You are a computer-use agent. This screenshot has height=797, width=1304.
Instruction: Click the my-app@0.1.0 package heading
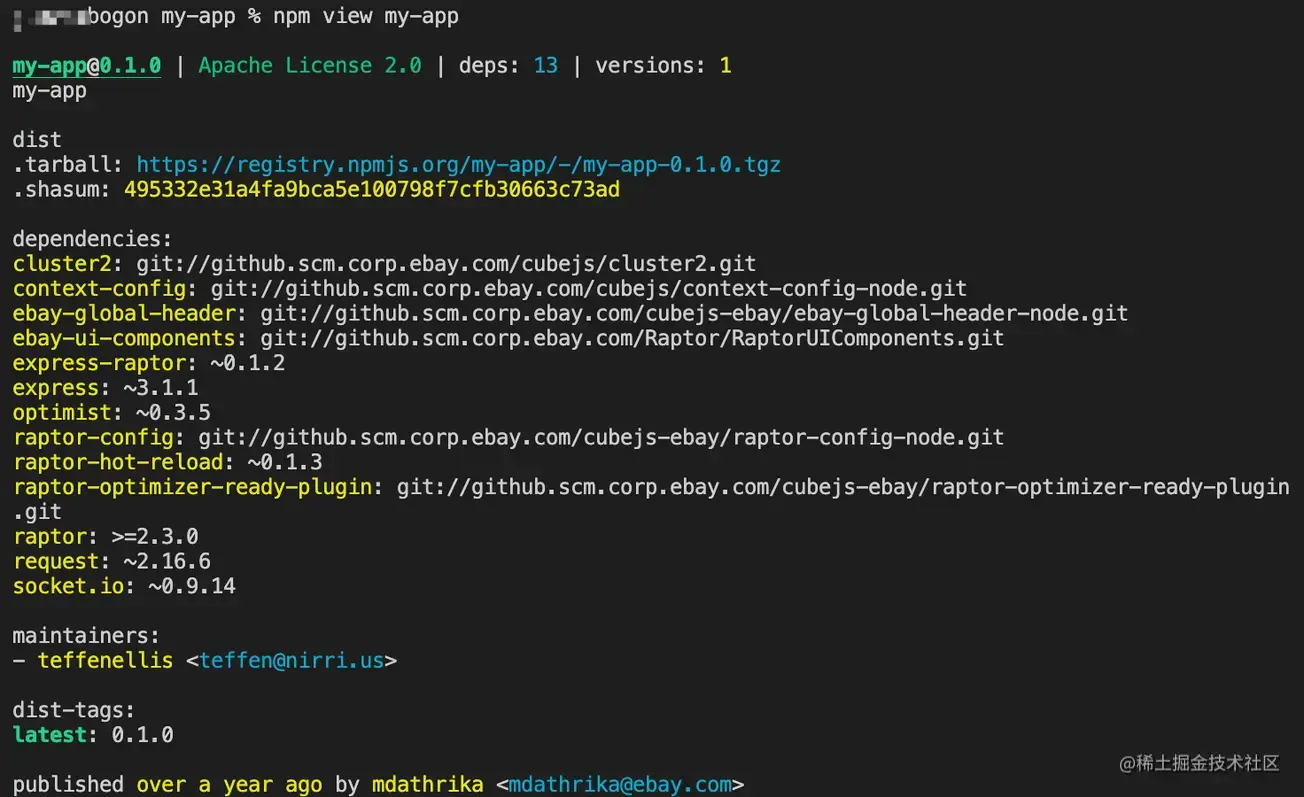point(86,65)
